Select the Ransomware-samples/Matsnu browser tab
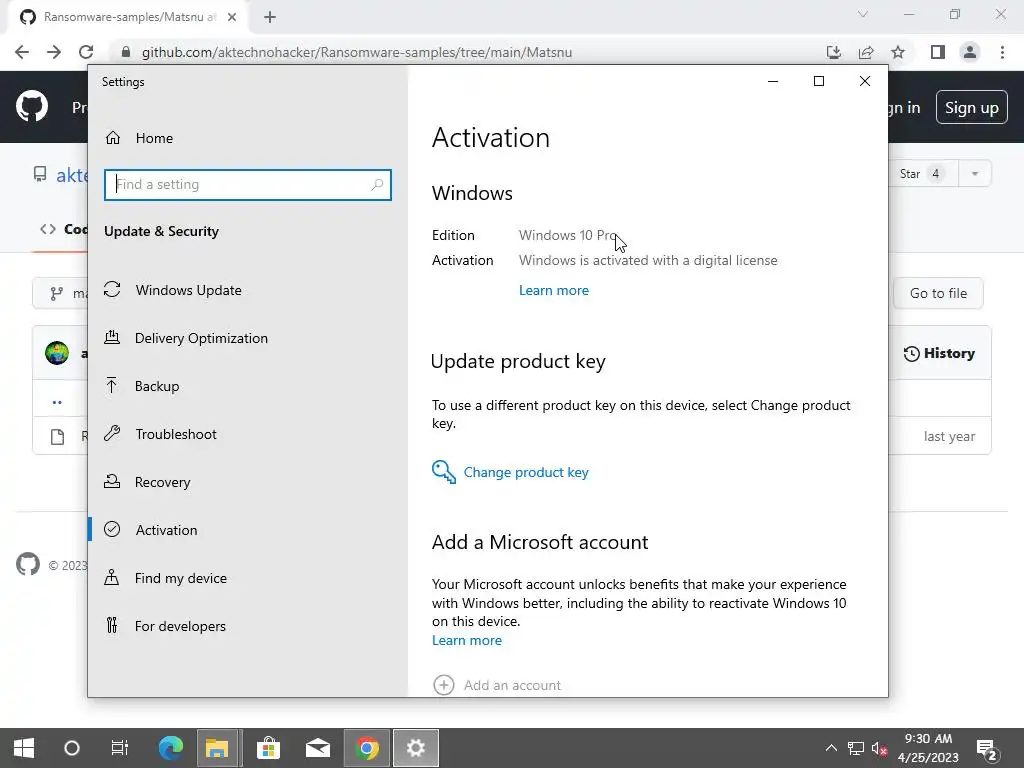Screen dimensions: 1024x768 point(129,17)
